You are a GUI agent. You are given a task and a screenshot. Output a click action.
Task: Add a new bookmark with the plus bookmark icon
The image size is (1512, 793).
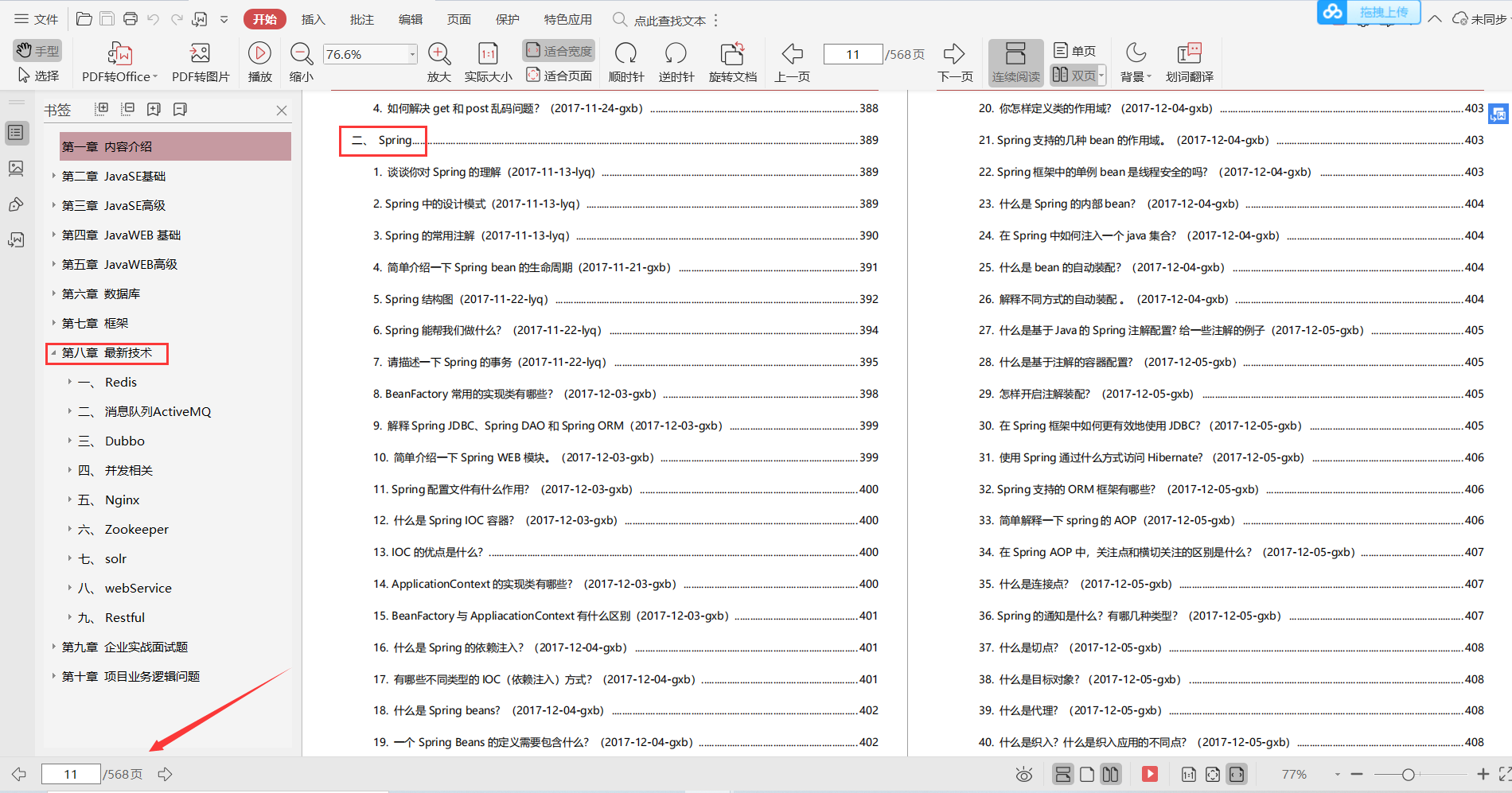pyautogui.click(x=154, y=109)
